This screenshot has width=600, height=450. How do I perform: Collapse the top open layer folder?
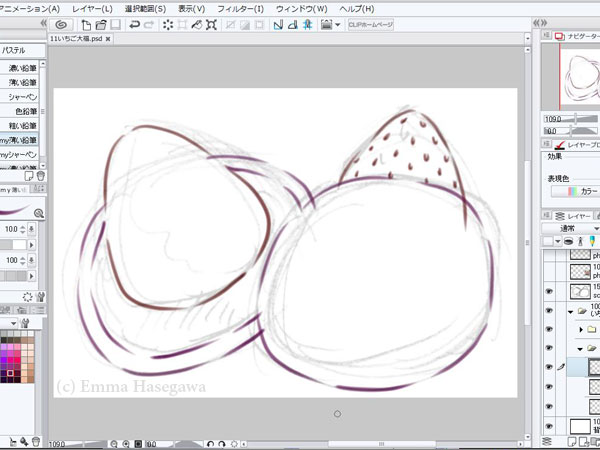click(x=570, y=311)
